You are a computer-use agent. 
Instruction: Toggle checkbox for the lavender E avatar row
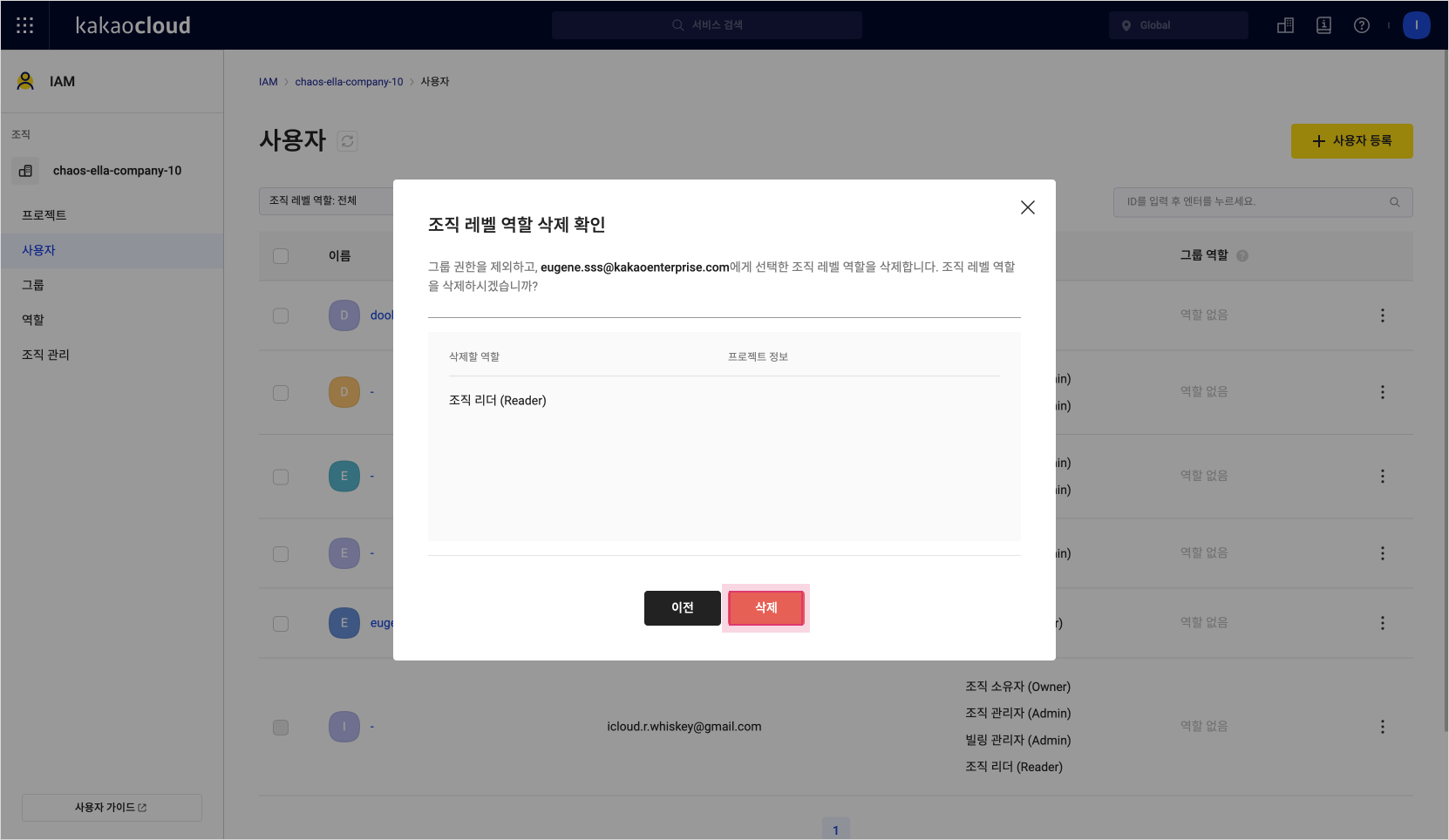[281, 553]
